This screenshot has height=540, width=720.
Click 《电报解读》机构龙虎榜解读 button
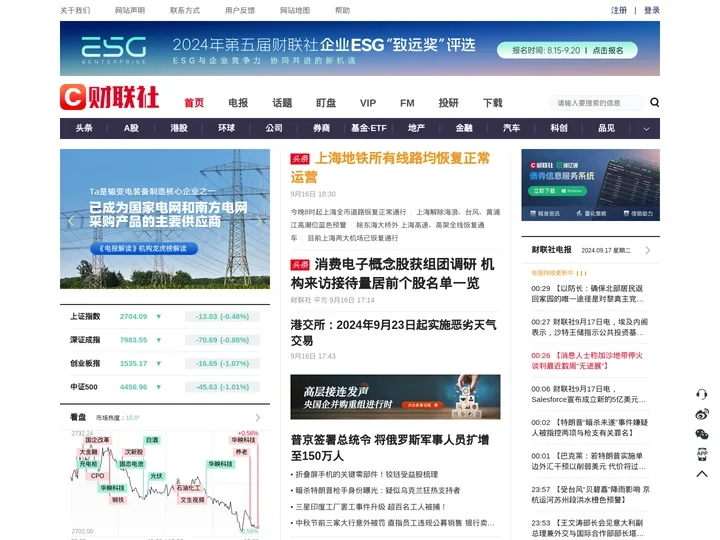click(x=144, y=248)
